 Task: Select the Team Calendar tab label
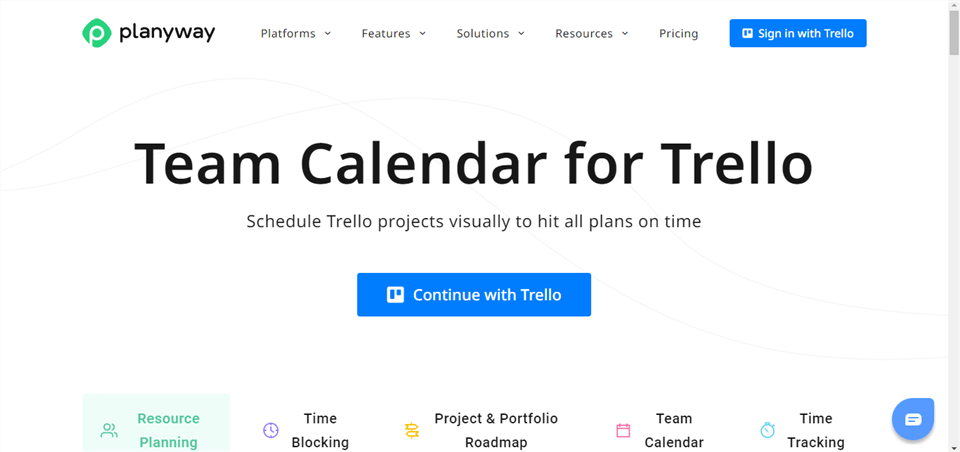pos(674,430)
